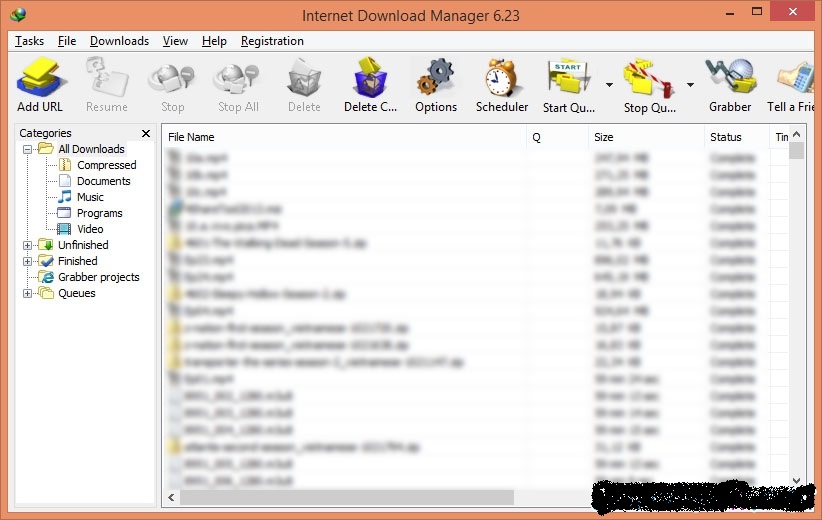Screen dimensions: 822x520
Task: Open the View menu
Action: pos(175,41)
